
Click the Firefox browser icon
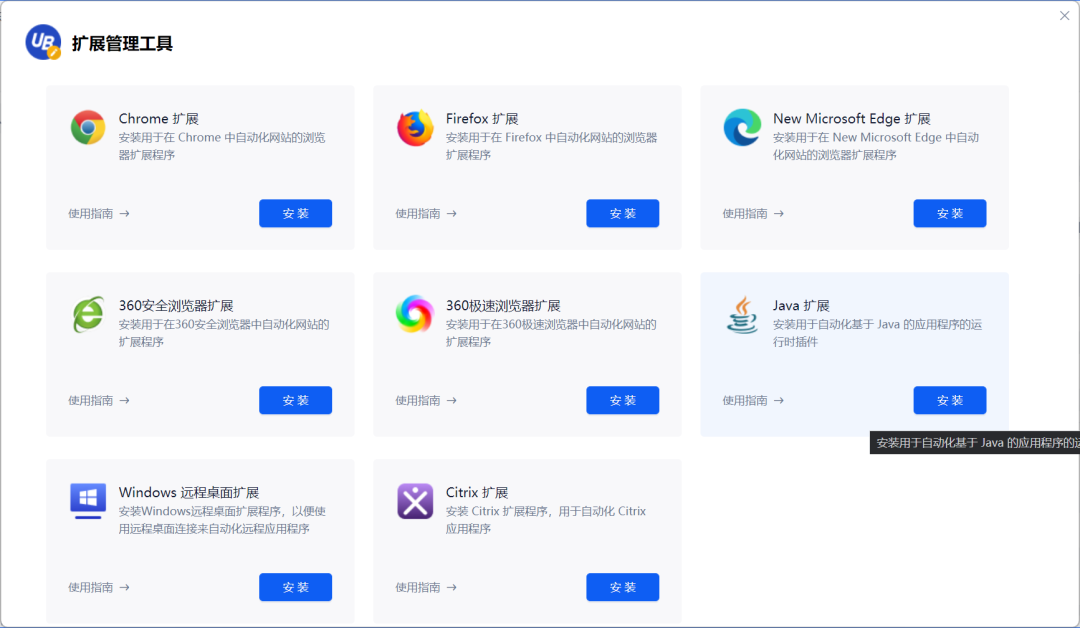point(415,127)
